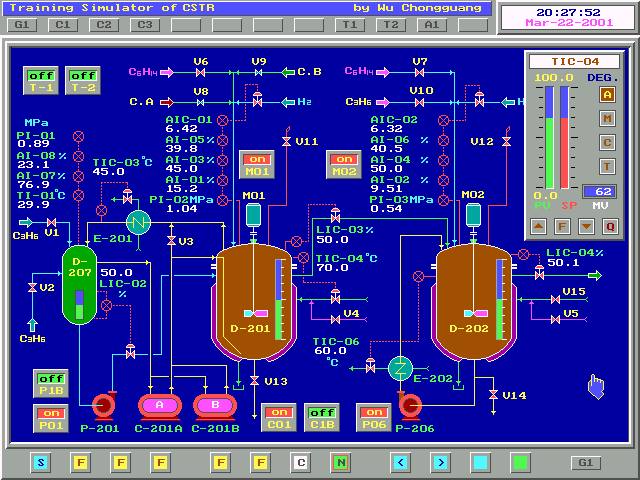Click pump P-201 symbol
This screenshot has width=640, height=480.
pyautogui.click(x=103, y=405)
